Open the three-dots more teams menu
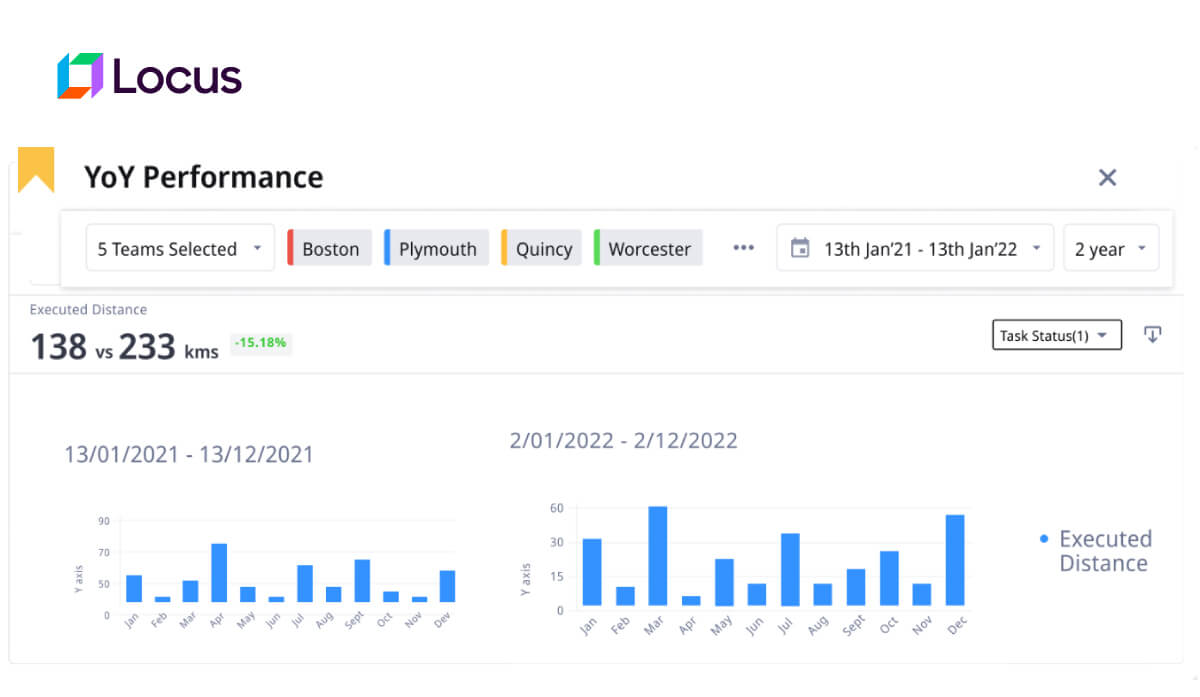The width and height of the screenshot is (1200, 697). point(743,249)
